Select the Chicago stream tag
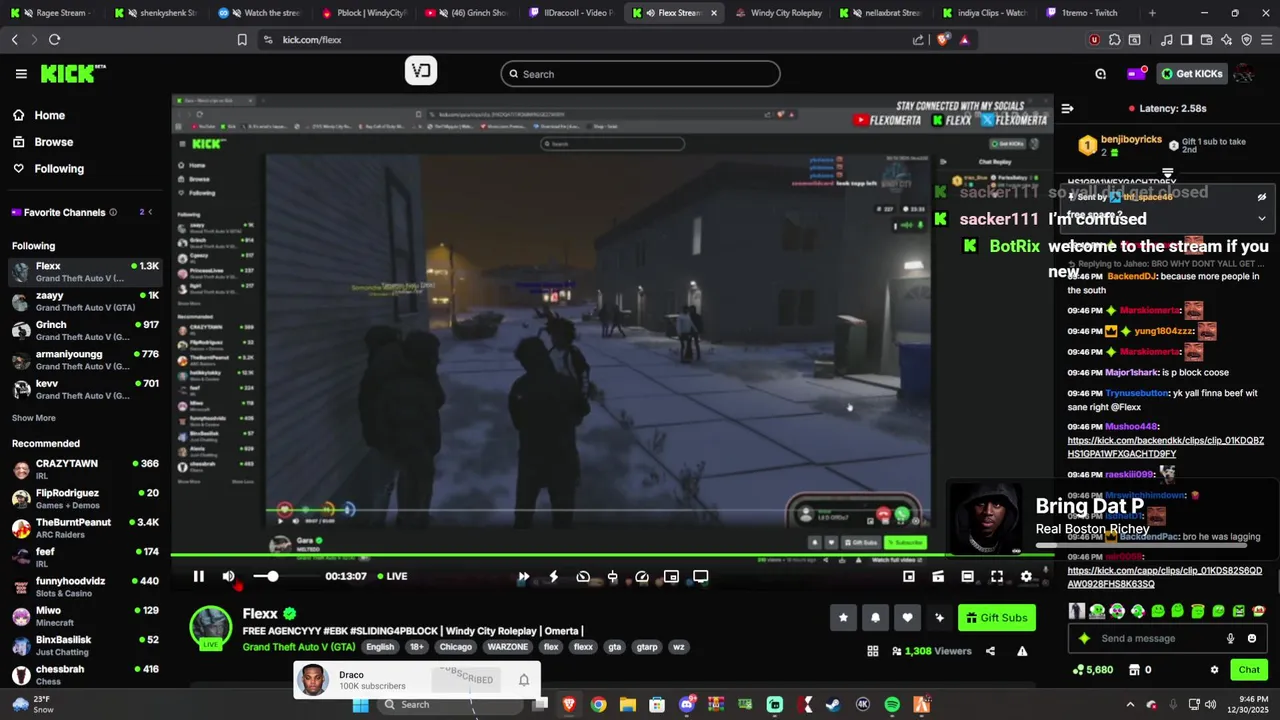Screen dimensions: 1280x720 tap(455, 647)
